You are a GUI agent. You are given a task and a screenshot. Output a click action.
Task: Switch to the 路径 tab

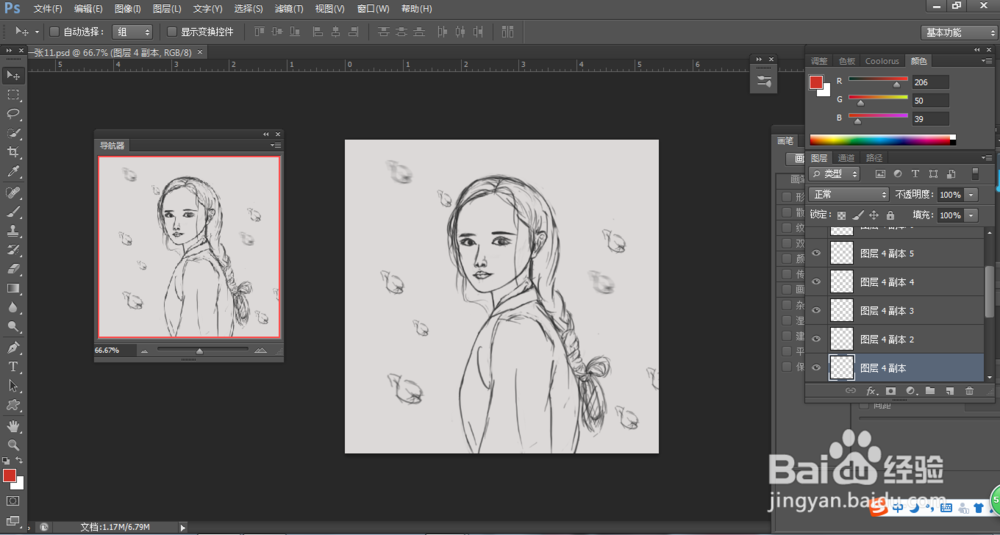click(874, 158)
